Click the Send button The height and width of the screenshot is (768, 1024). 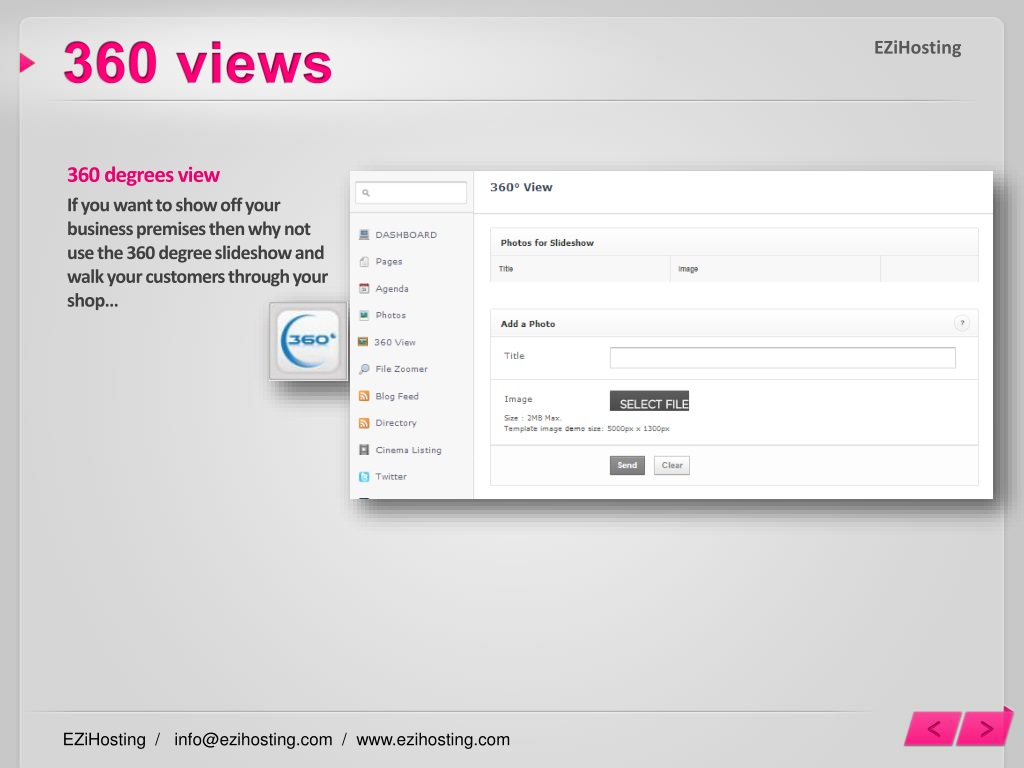[x=627, y=465]
